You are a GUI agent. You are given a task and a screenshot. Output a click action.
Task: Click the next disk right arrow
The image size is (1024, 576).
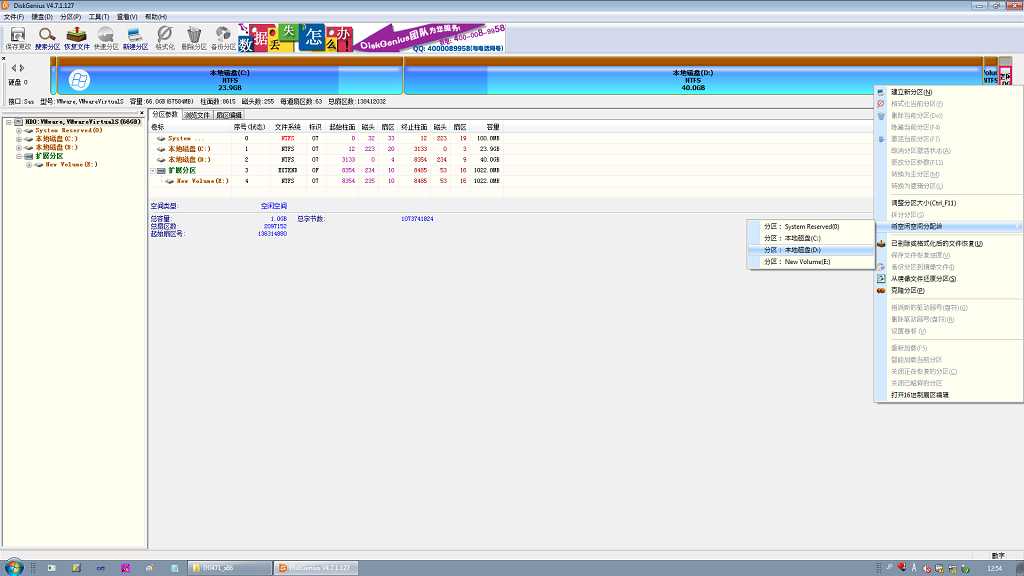[22, 68]
